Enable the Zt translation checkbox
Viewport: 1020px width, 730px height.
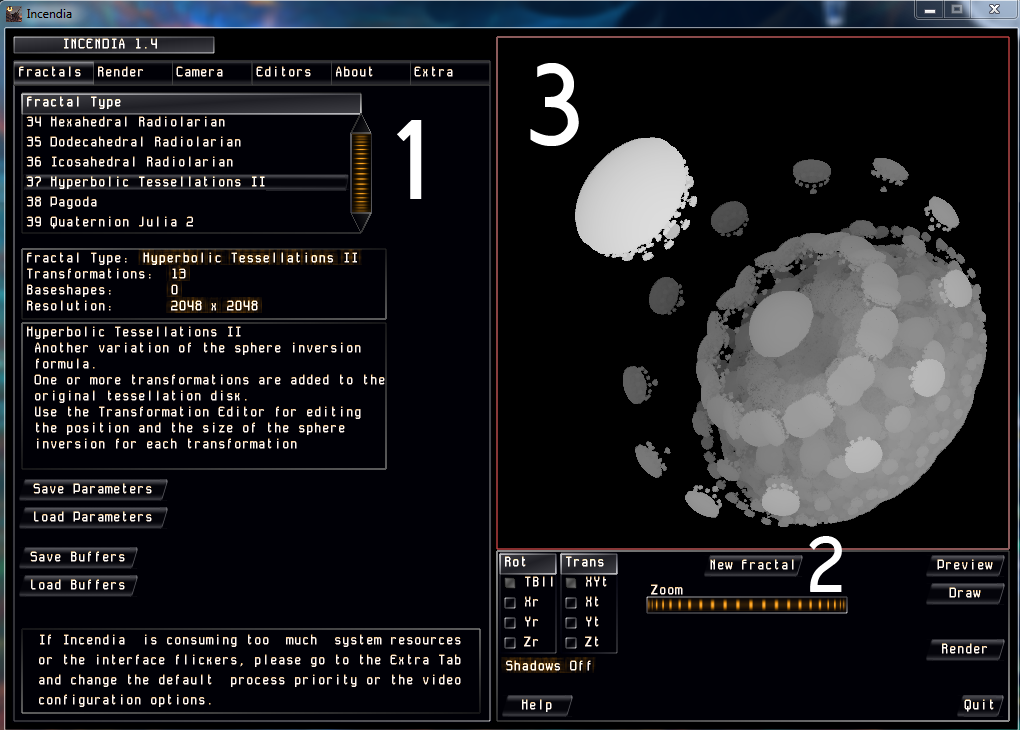tap(571, 643)
